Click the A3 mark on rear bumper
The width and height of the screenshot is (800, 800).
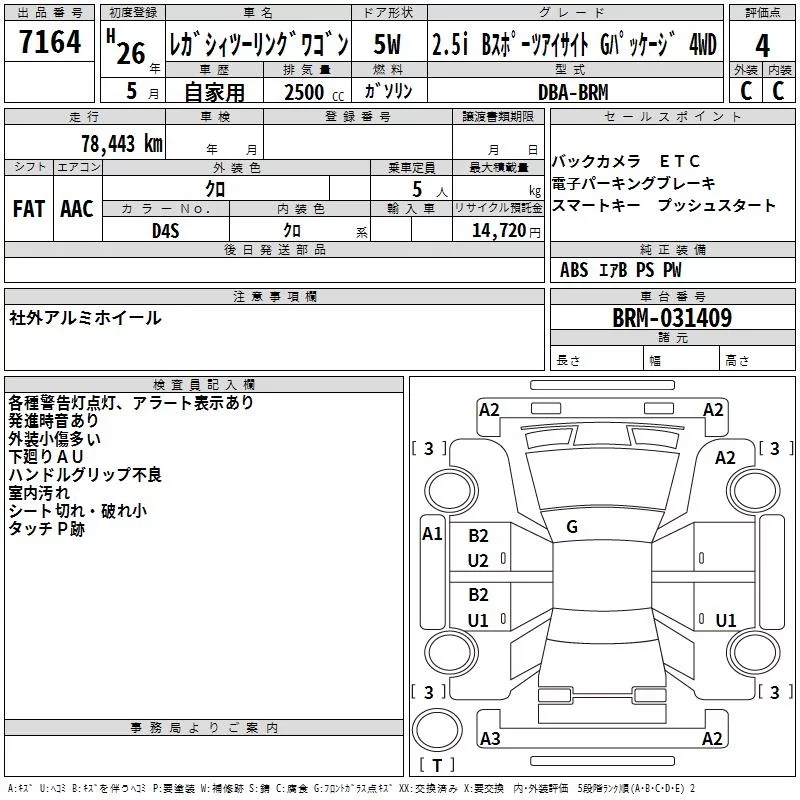coord(490,738)
